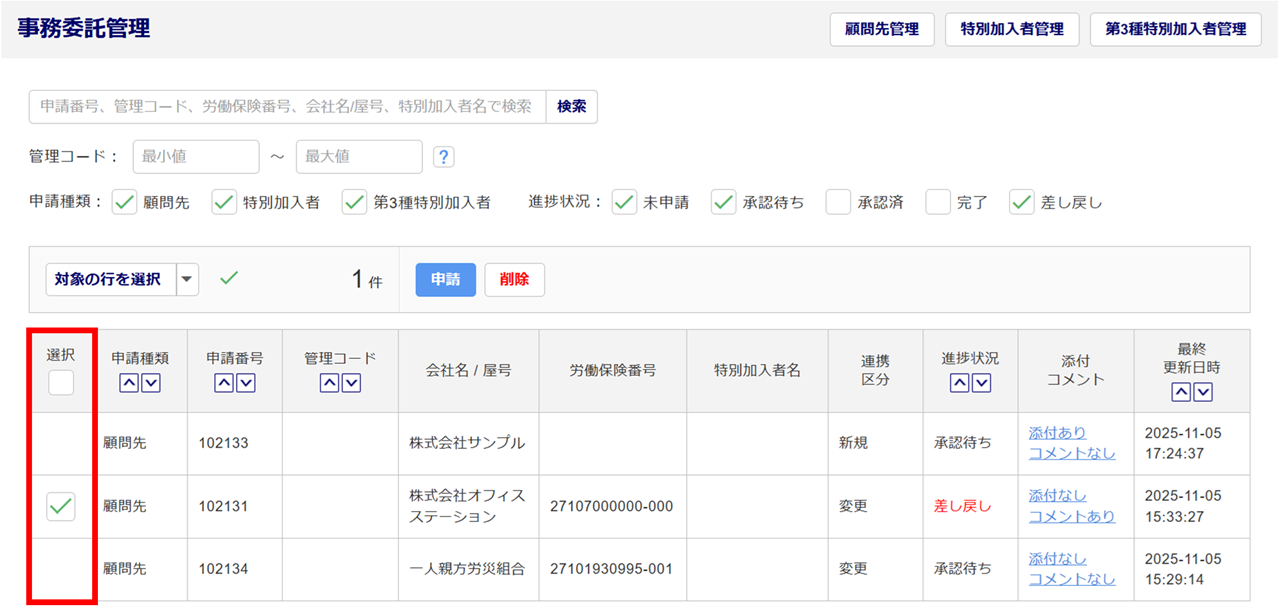Sort 申請番号 column ascending arrow
The height and width of the screenshot is (616, 1280).
pos(224,383)
